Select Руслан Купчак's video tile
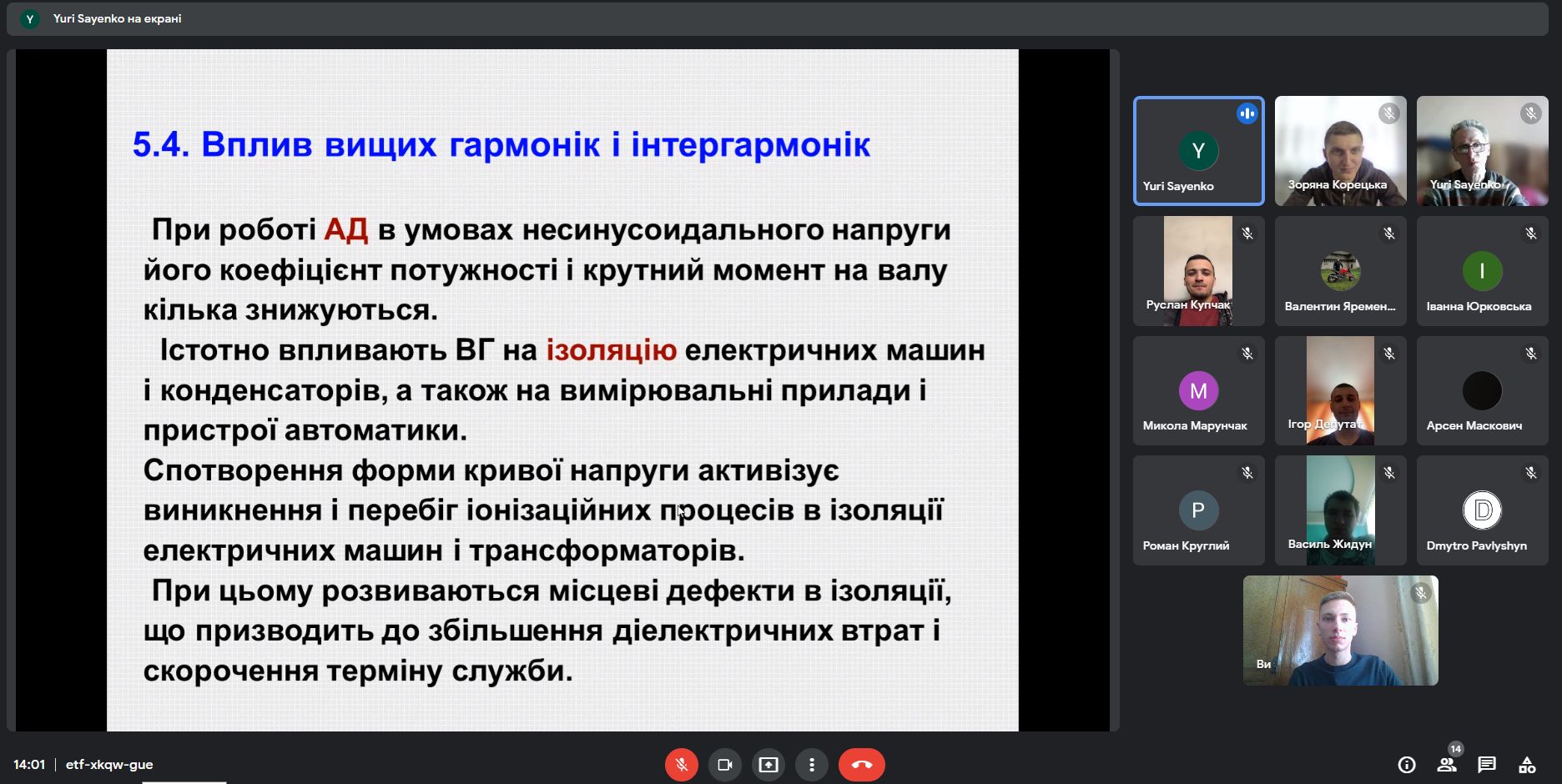The width and height of the screenshot is (1562, 784). [1198, 271]
